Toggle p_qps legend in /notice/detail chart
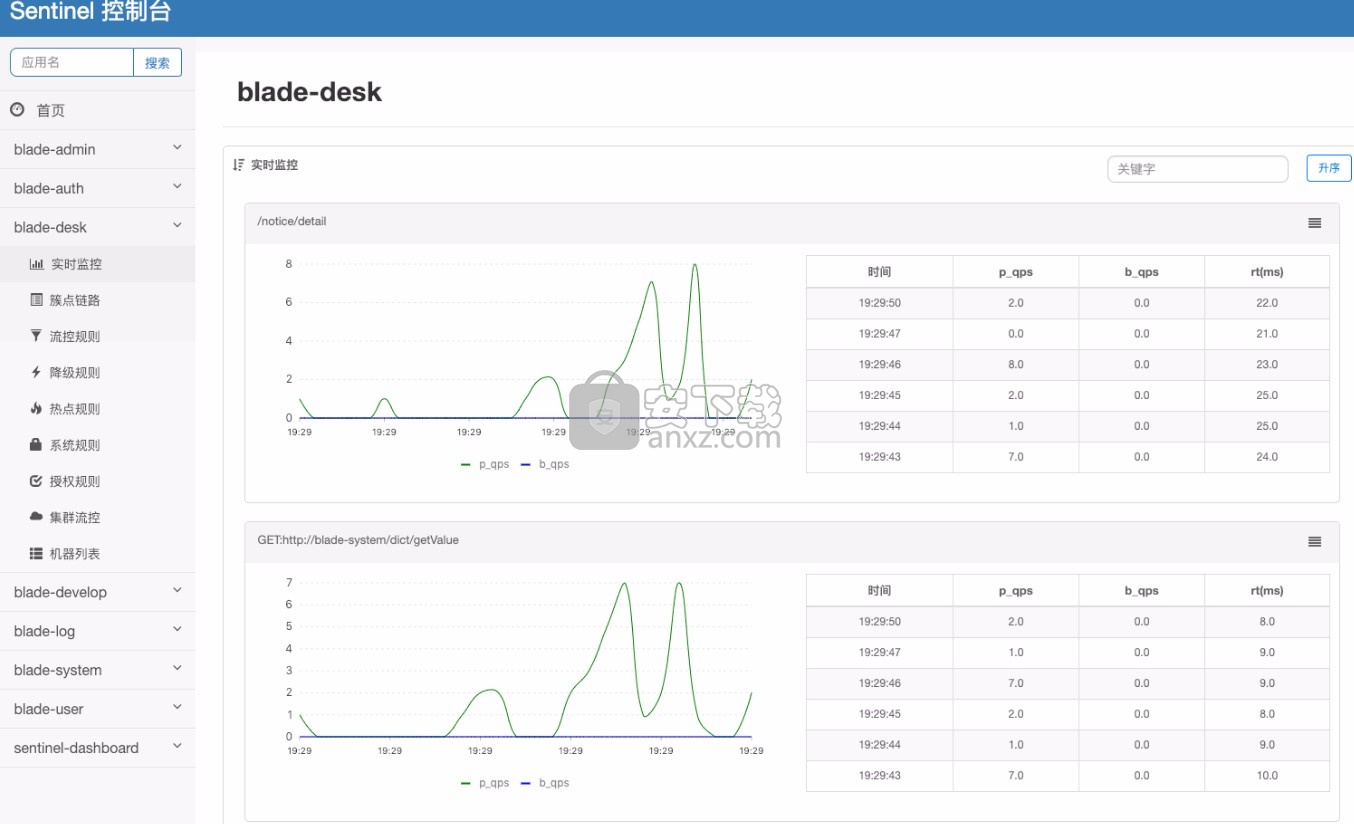Viewport: 1354px width, 824px height. click(485, 464)
